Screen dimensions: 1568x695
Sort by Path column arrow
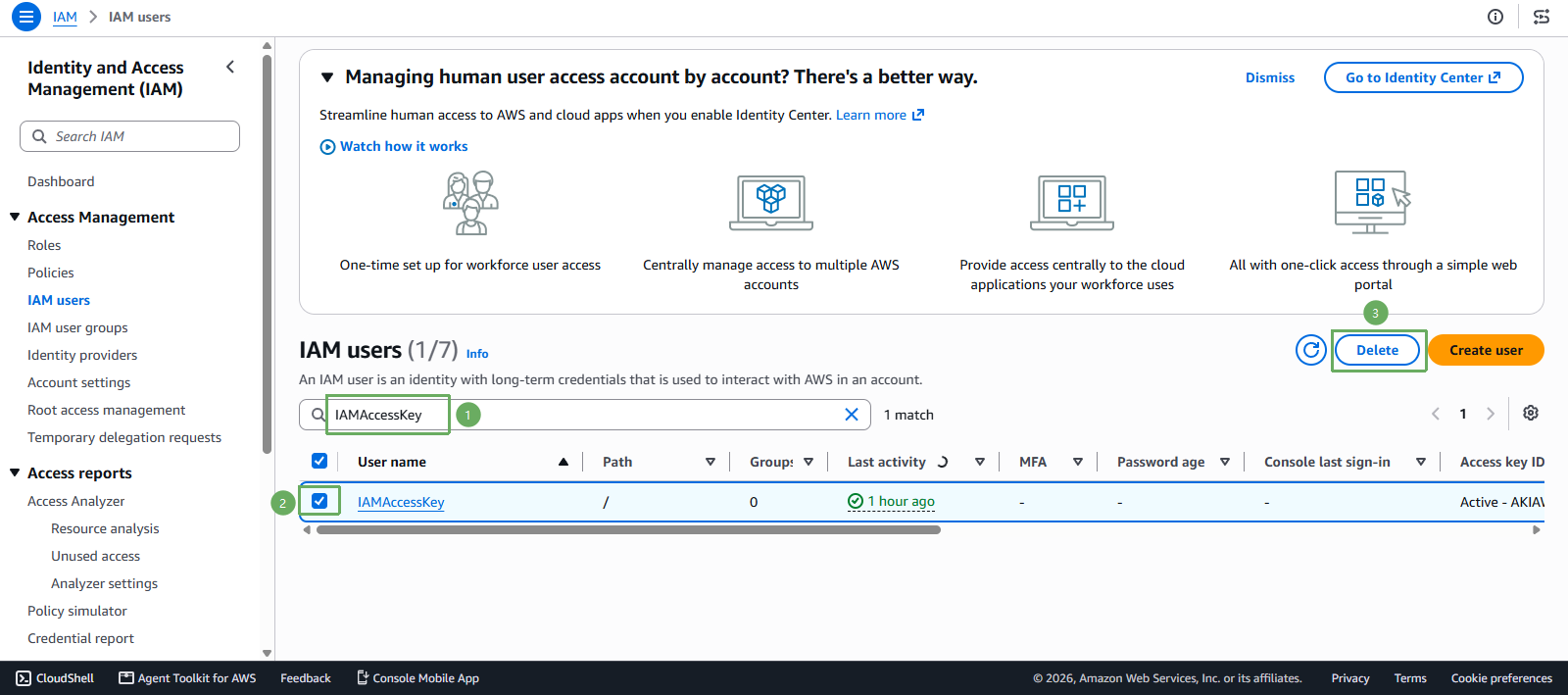710,462
